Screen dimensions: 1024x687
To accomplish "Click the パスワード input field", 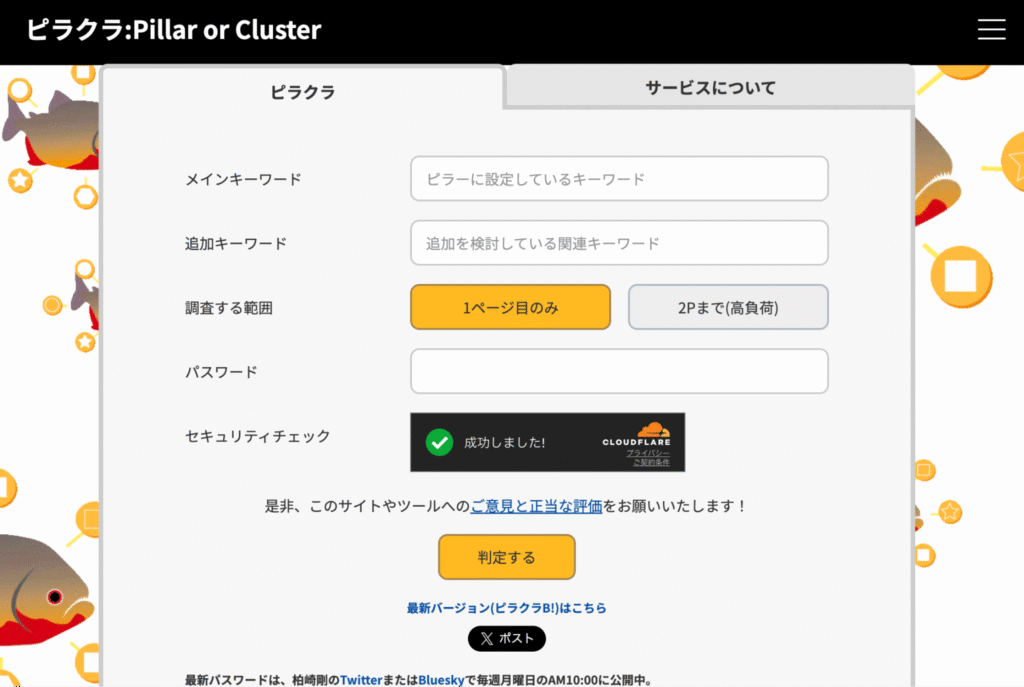I will [619, 371].
